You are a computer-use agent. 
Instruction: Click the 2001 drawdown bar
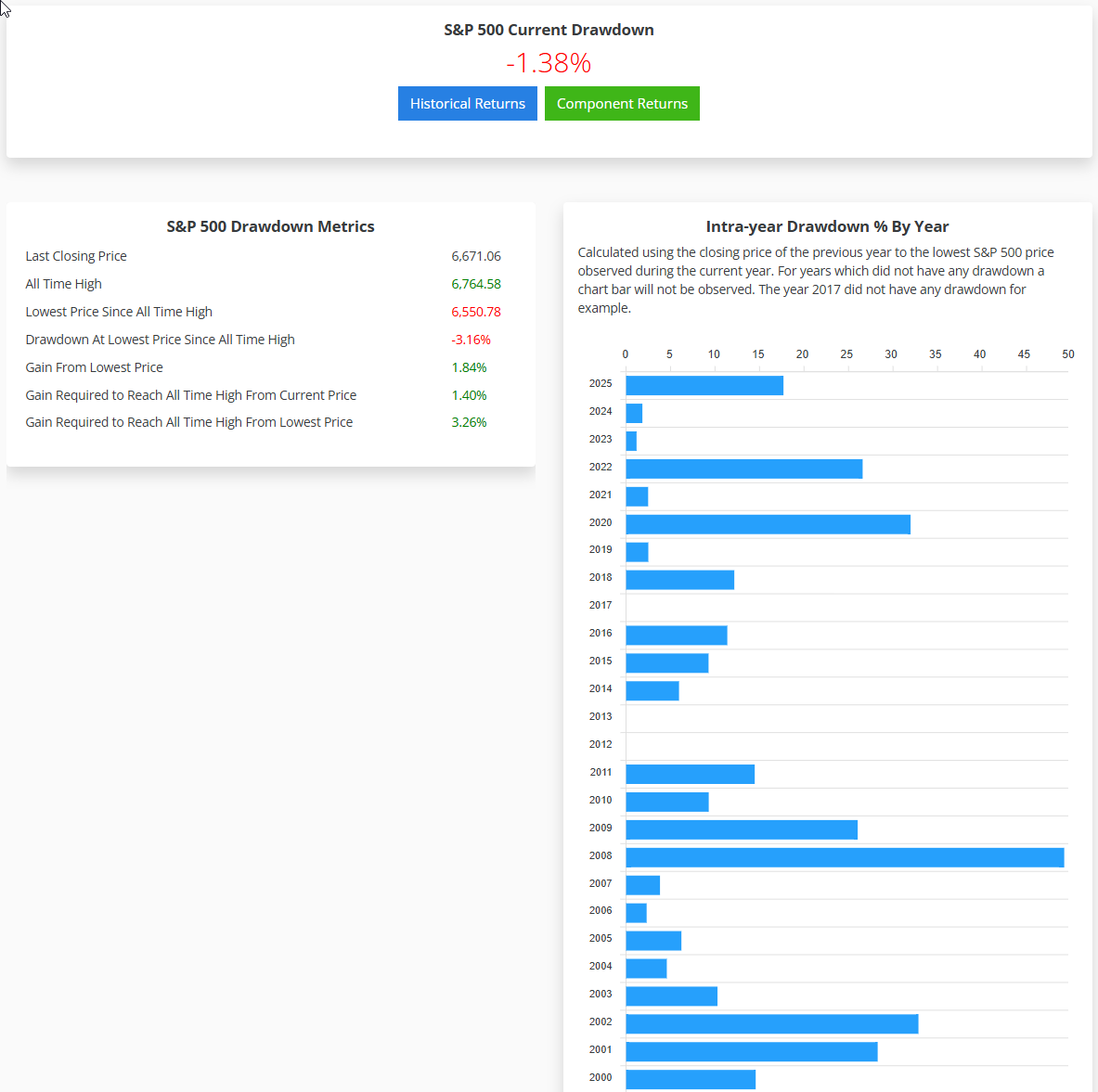click(x=752, y=1052)
